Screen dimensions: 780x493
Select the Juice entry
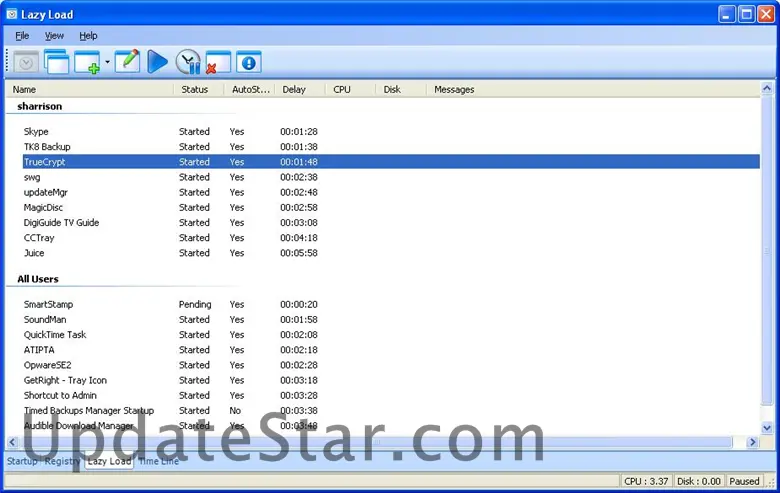[34, 253]
